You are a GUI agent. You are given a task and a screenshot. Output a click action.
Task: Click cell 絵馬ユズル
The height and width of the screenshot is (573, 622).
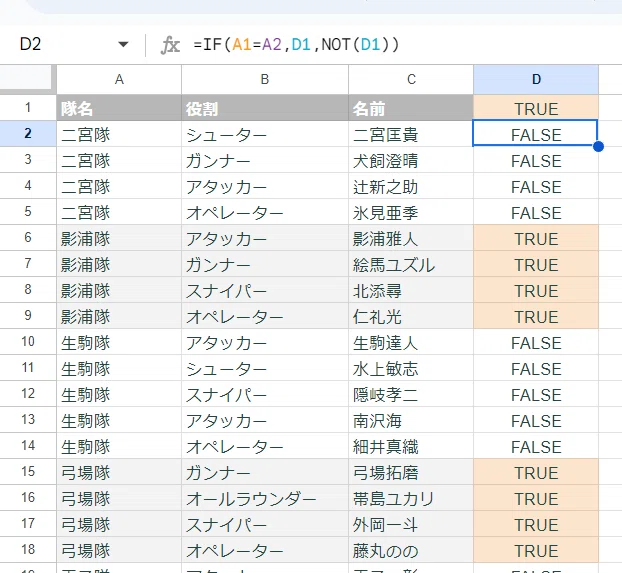411,264
